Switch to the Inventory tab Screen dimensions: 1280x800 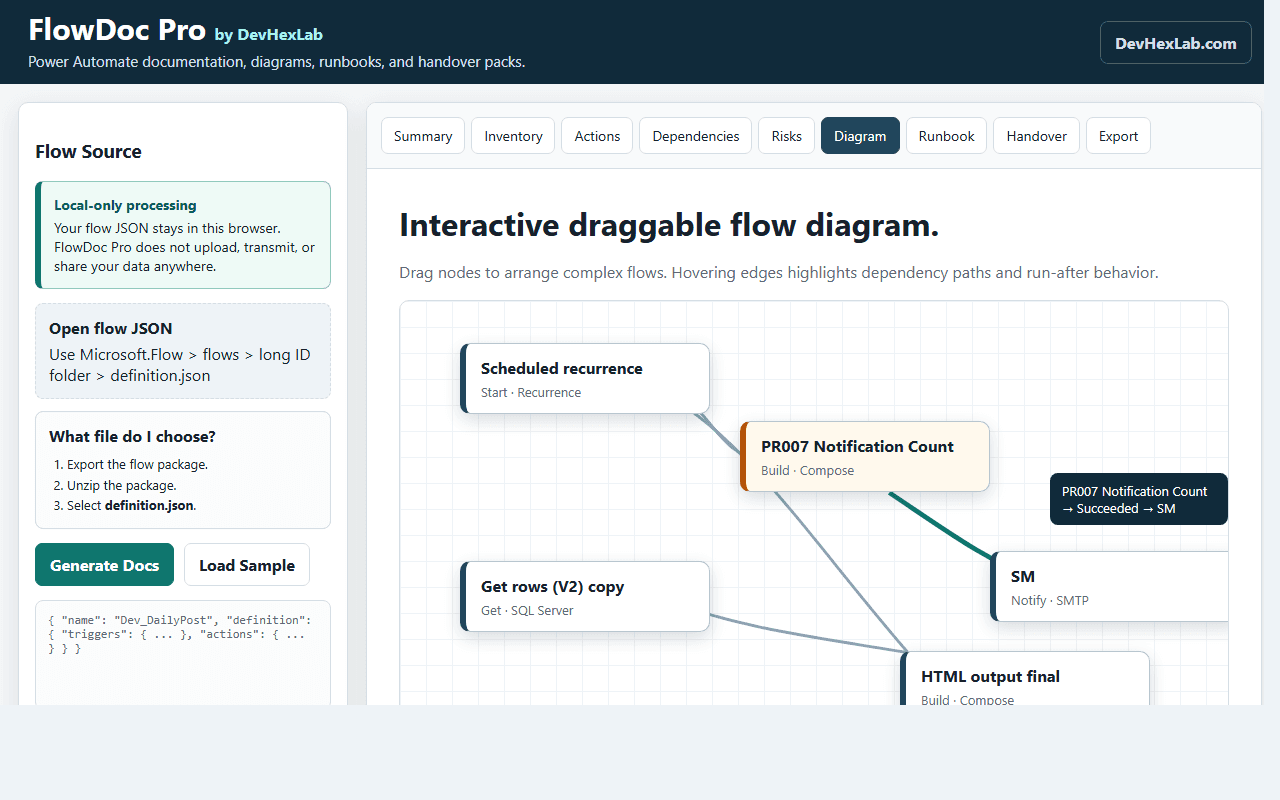pyautogui.click(x=513, y=136)
